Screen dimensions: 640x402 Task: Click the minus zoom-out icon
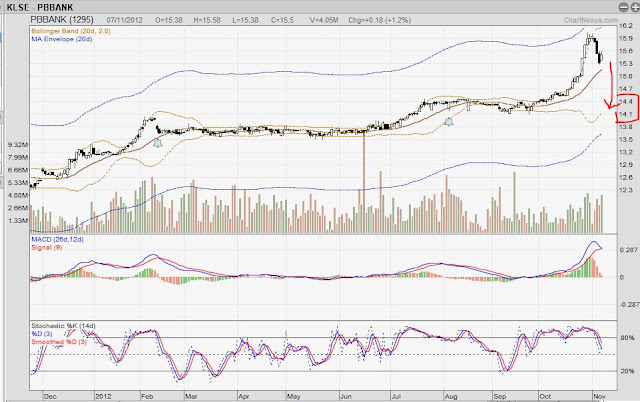pyautogui.click(x=623, y=7)
